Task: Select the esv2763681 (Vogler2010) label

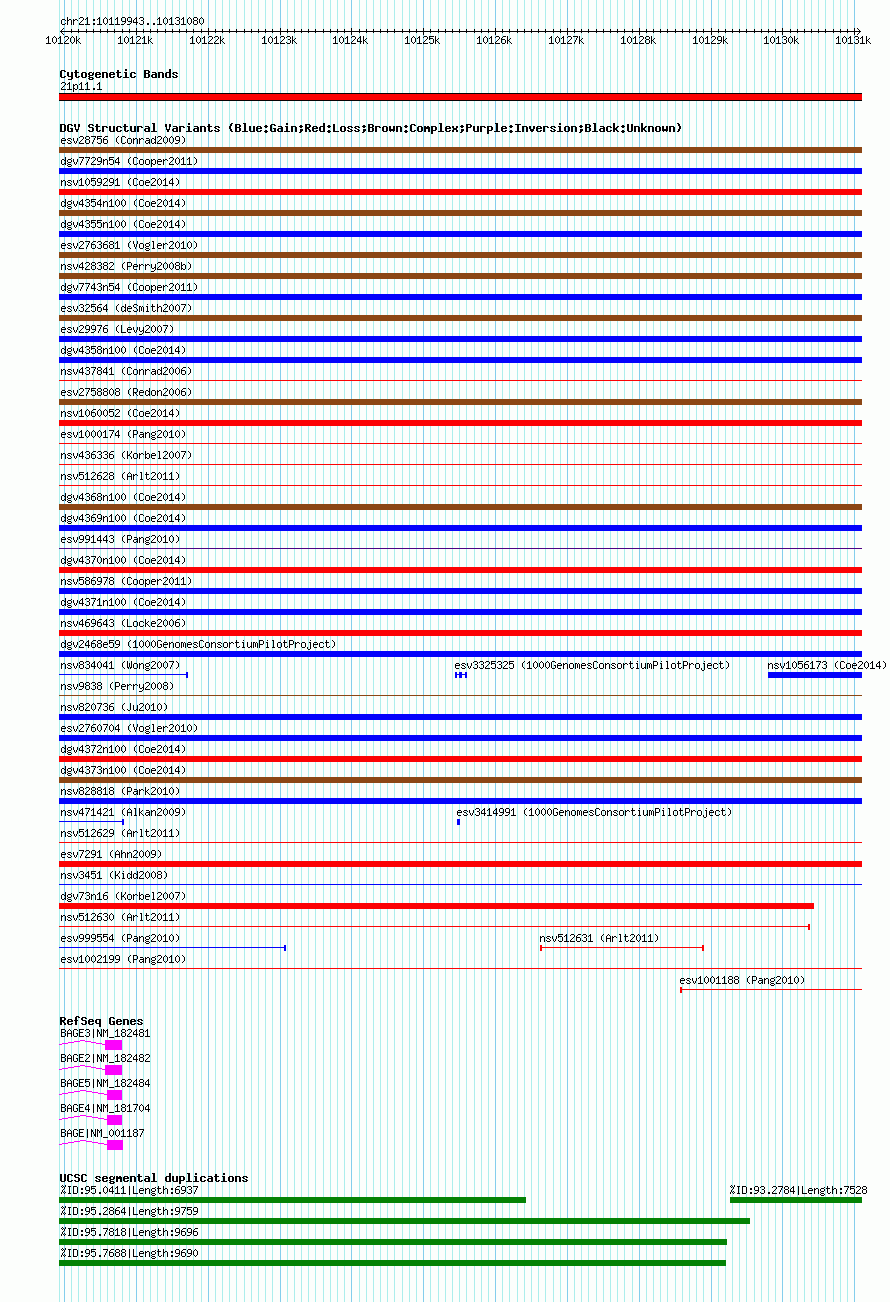Action: pos(129,245)
